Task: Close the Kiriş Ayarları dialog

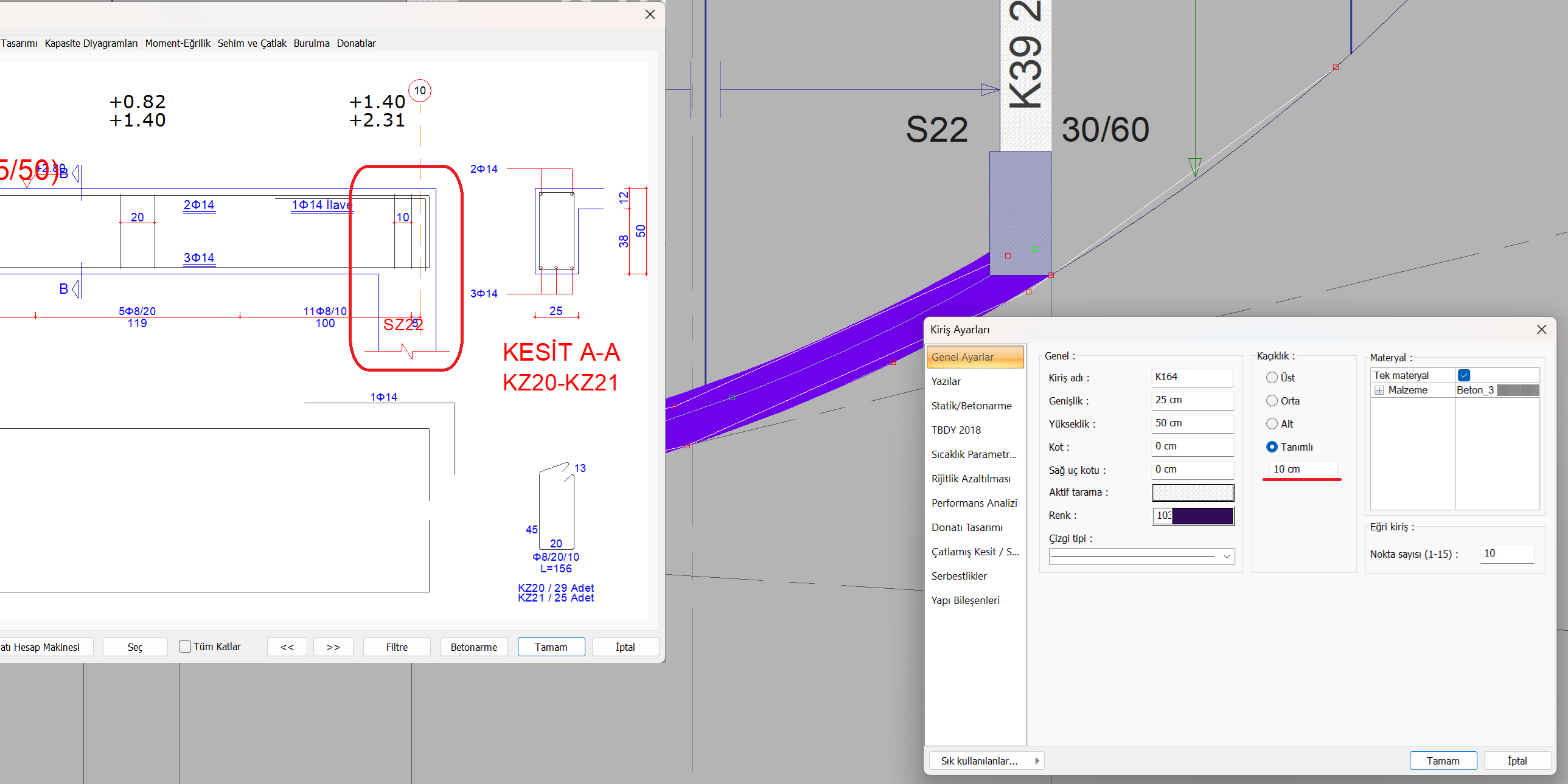Action: pyautogui.click(x=1541, y=329)
